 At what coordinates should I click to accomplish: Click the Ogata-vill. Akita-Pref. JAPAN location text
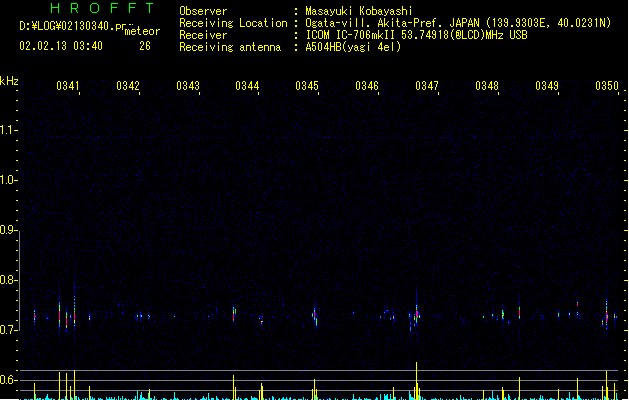(x=458, y=23)
